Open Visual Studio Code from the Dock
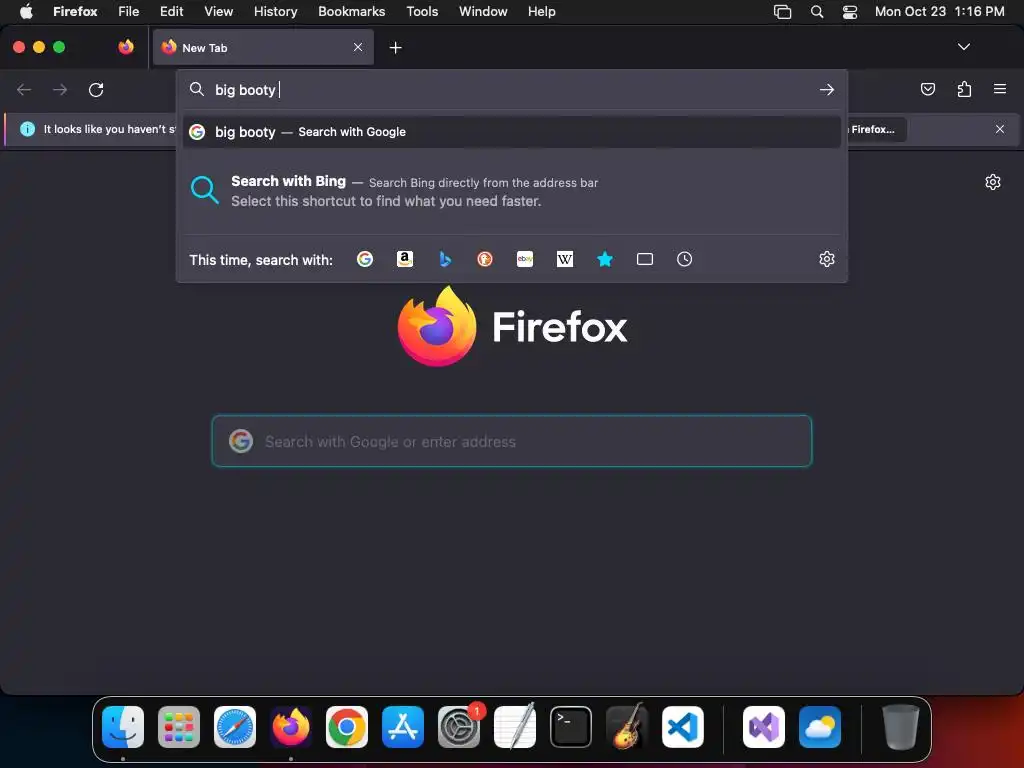 pos(683,727)
